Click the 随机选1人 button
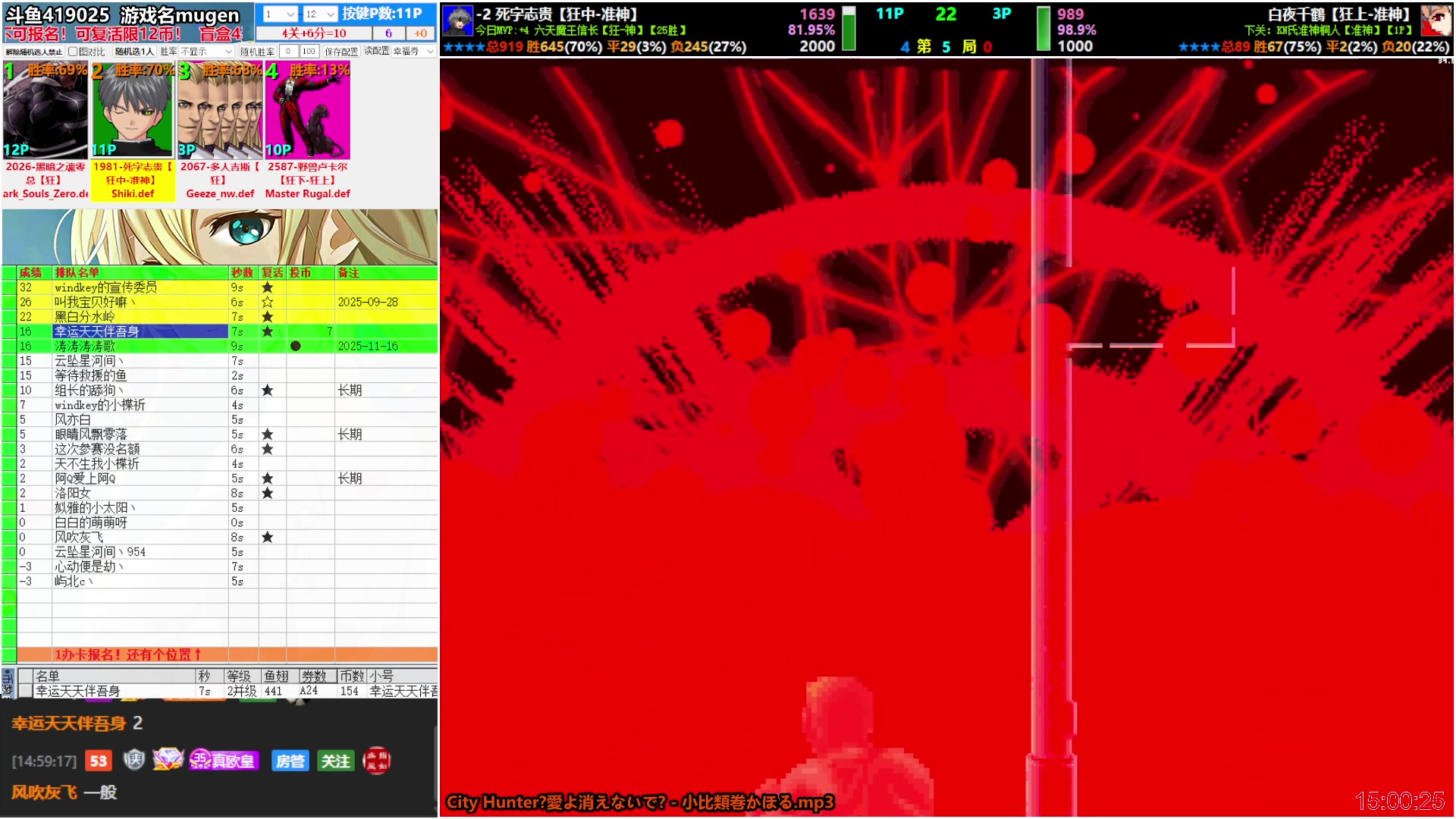Viewport: 1456px width, 819px height. 134,52
